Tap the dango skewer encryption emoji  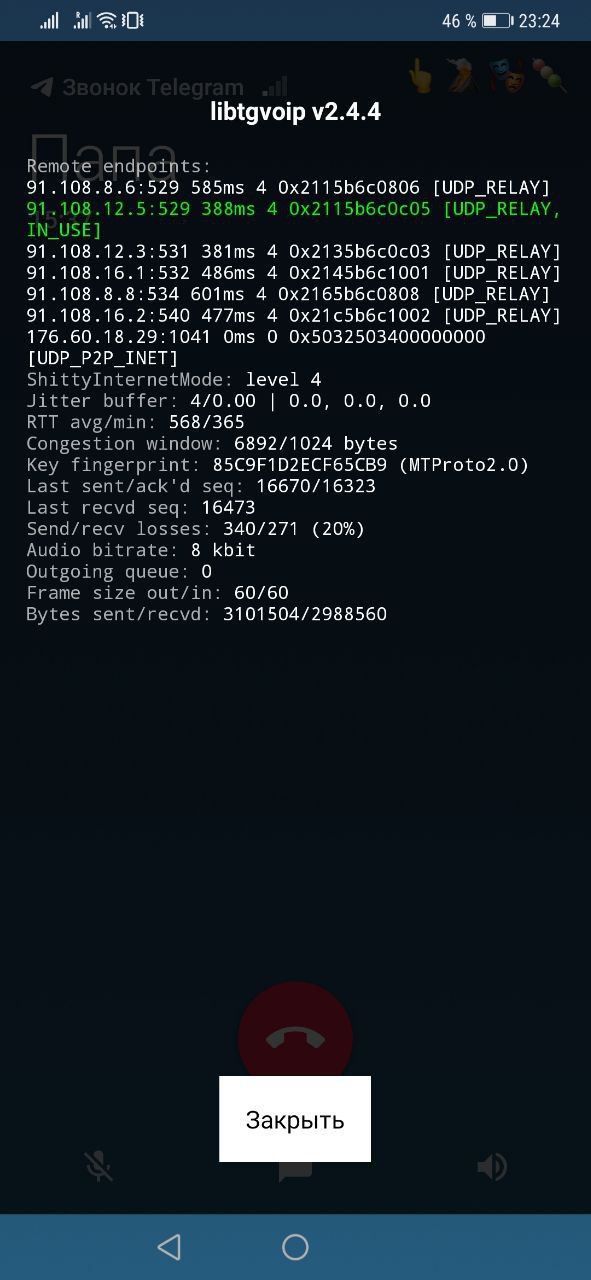pos(549,77)
